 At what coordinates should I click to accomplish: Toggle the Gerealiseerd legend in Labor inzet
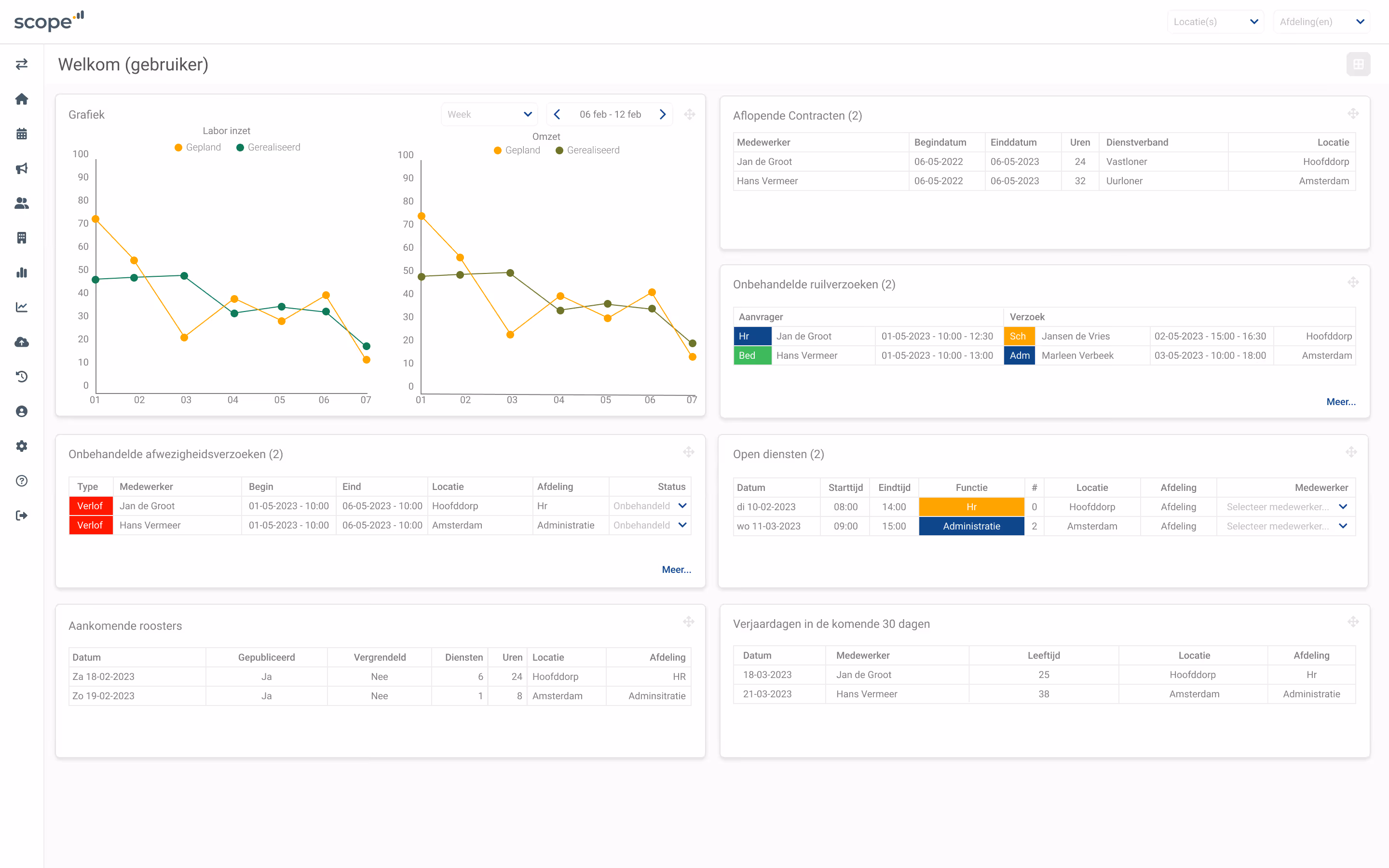pos(268,147)
